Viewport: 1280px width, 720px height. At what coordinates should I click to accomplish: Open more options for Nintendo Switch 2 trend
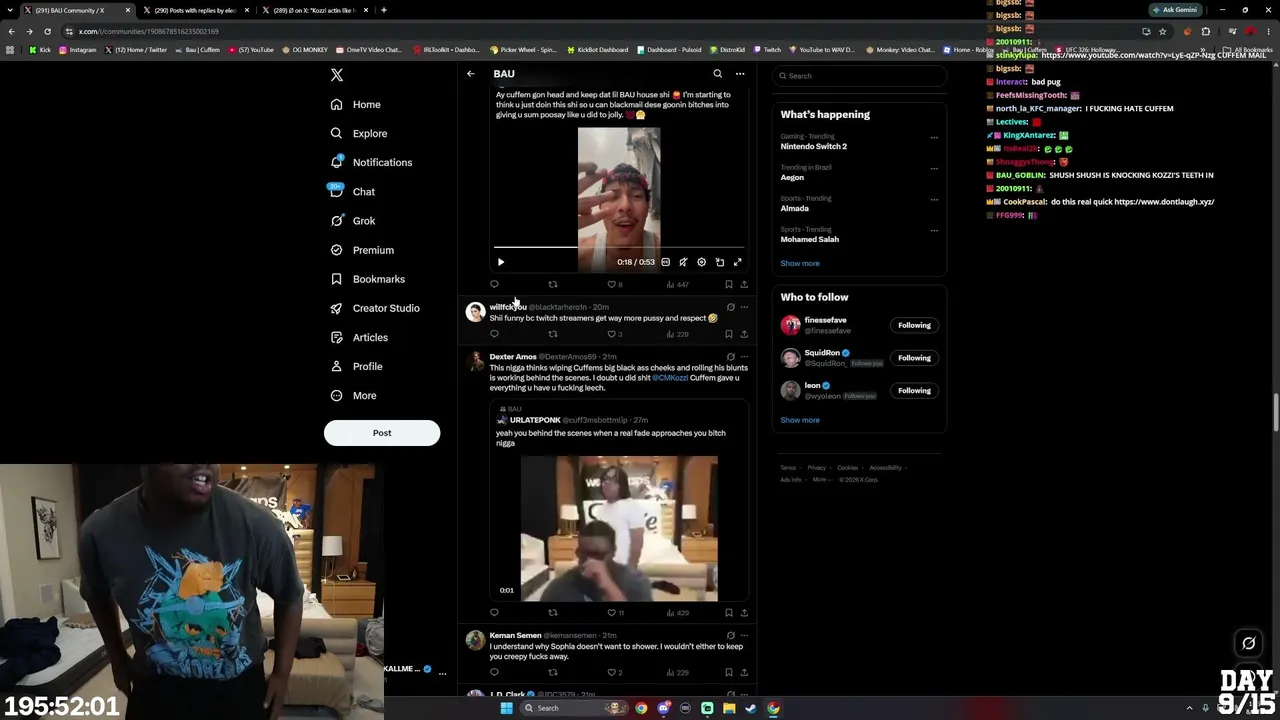click(934, 138)
